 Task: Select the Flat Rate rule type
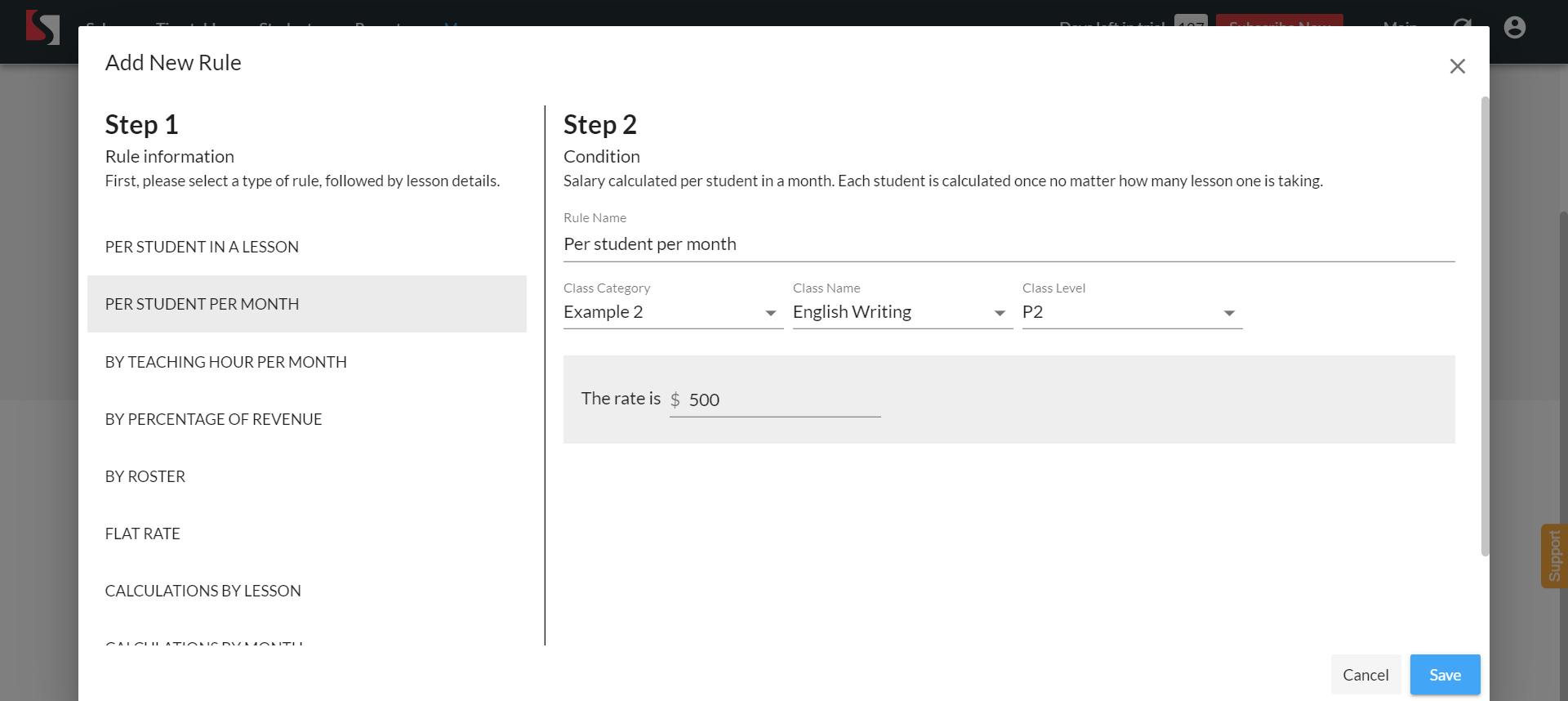pyautogui.click(x=307, y=534)
